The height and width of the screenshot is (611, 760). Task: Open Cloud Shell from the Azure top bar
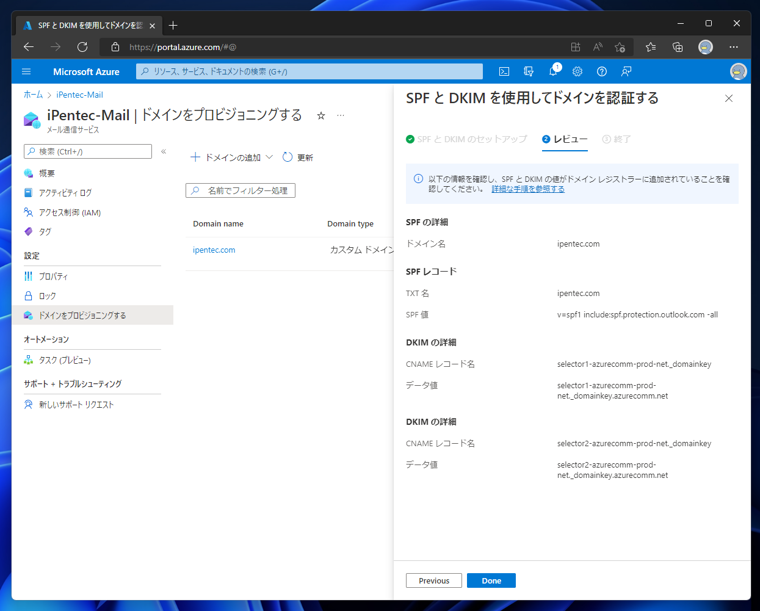(504, 72)
